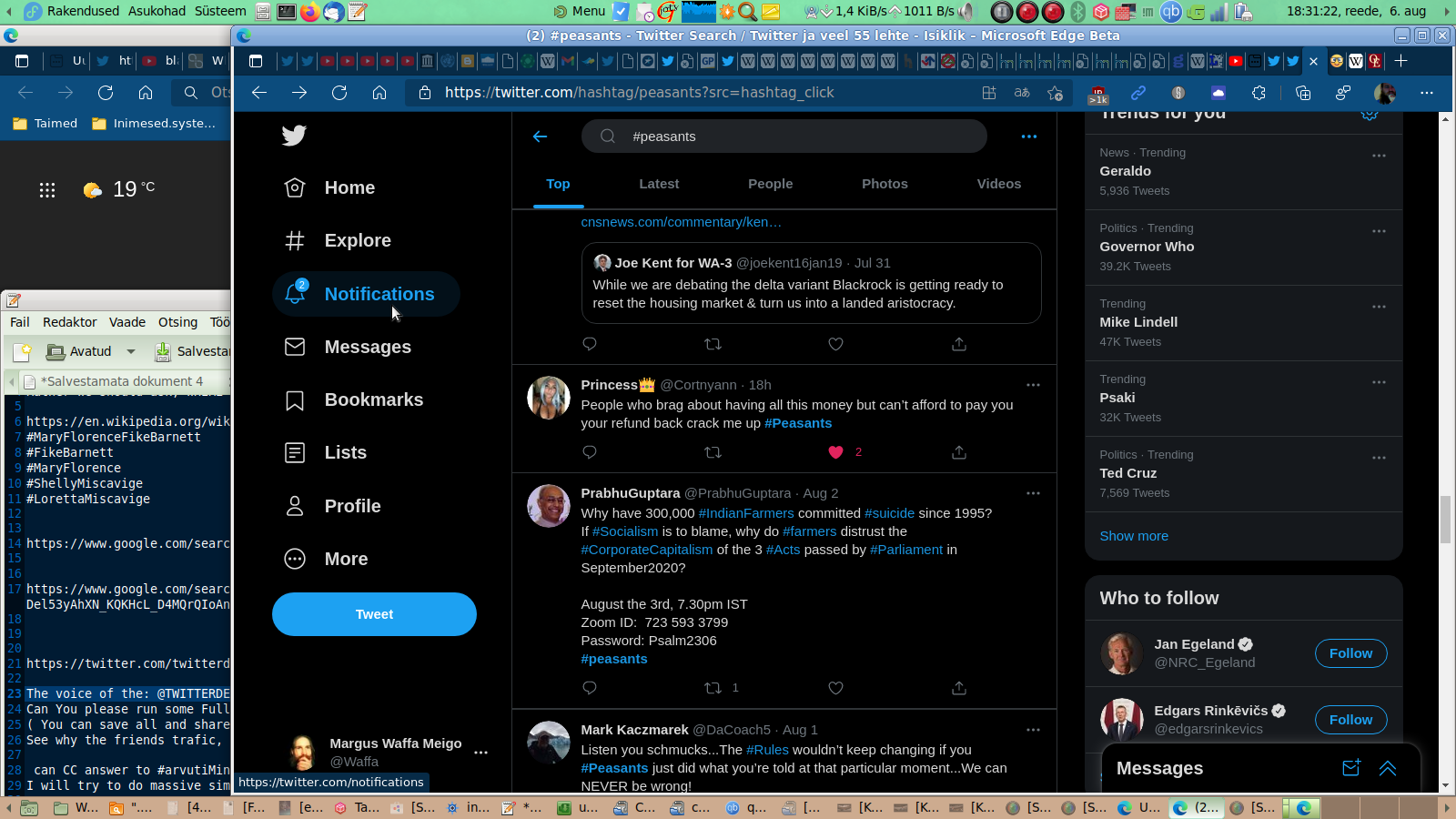Switch to the People tab

point(771,184)
